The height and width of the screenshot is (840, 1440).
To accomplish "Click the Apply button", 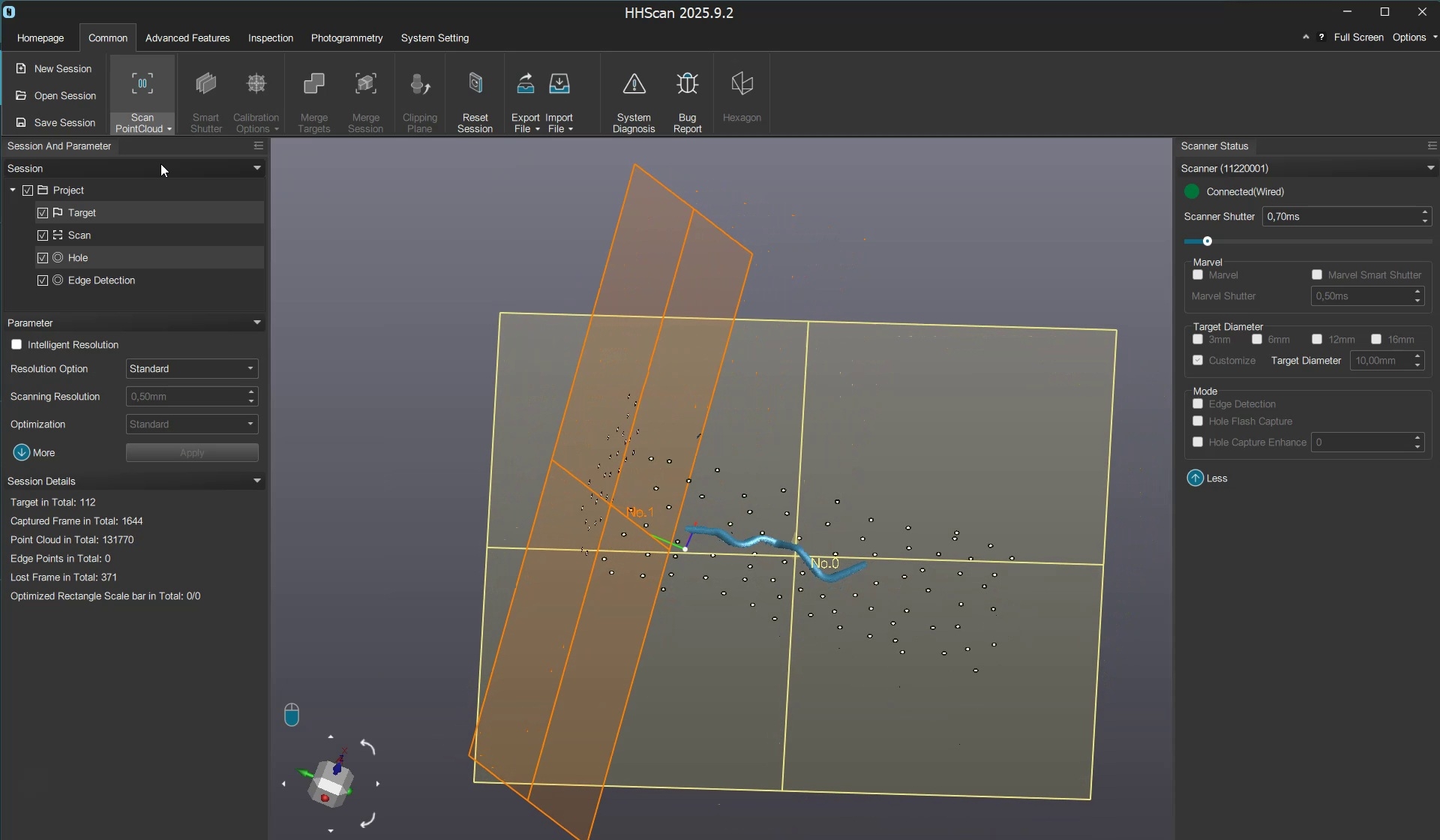I will 192,452.
